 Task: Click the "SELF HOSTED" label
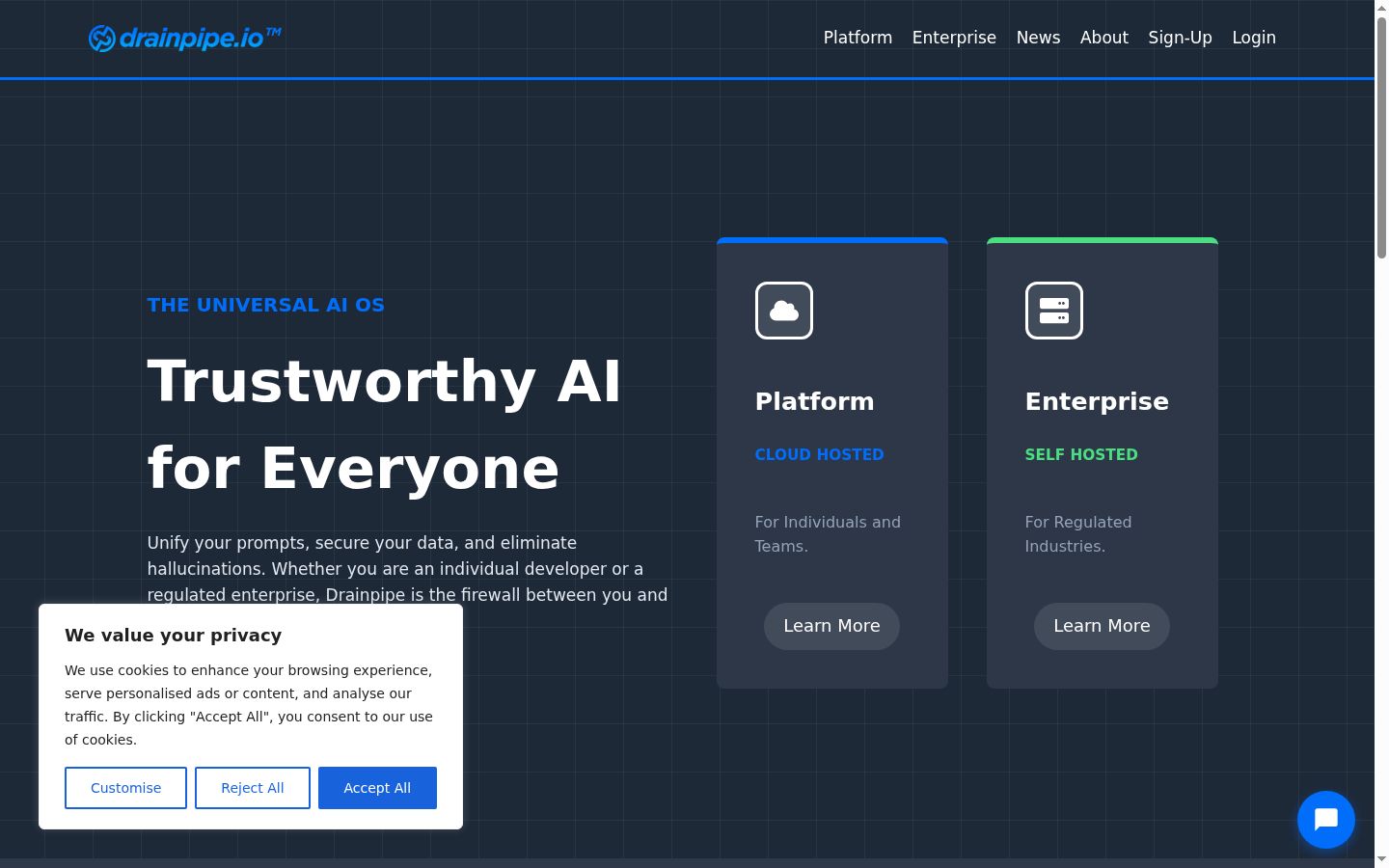[x=1081, y=454]
